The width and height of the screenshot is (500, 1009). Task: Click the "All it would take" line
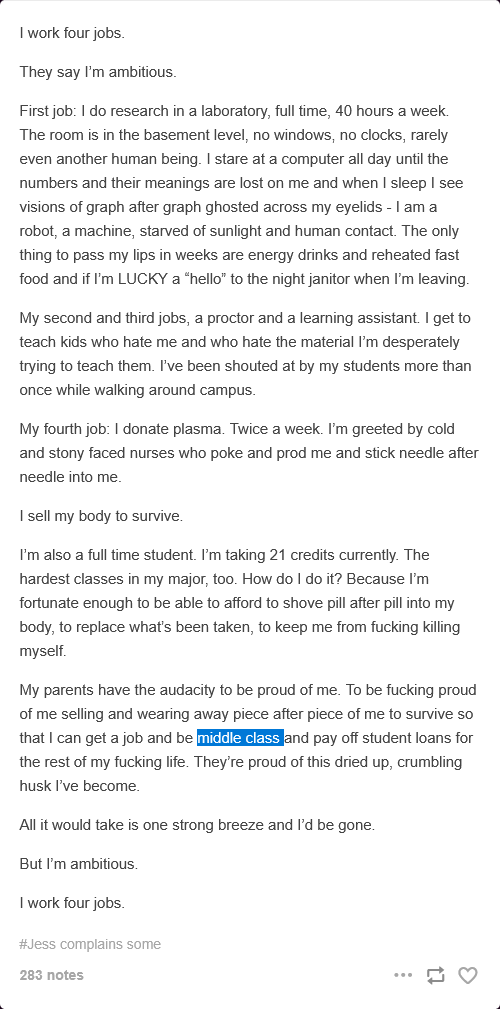pyautogui.click(x=197, y=824)
